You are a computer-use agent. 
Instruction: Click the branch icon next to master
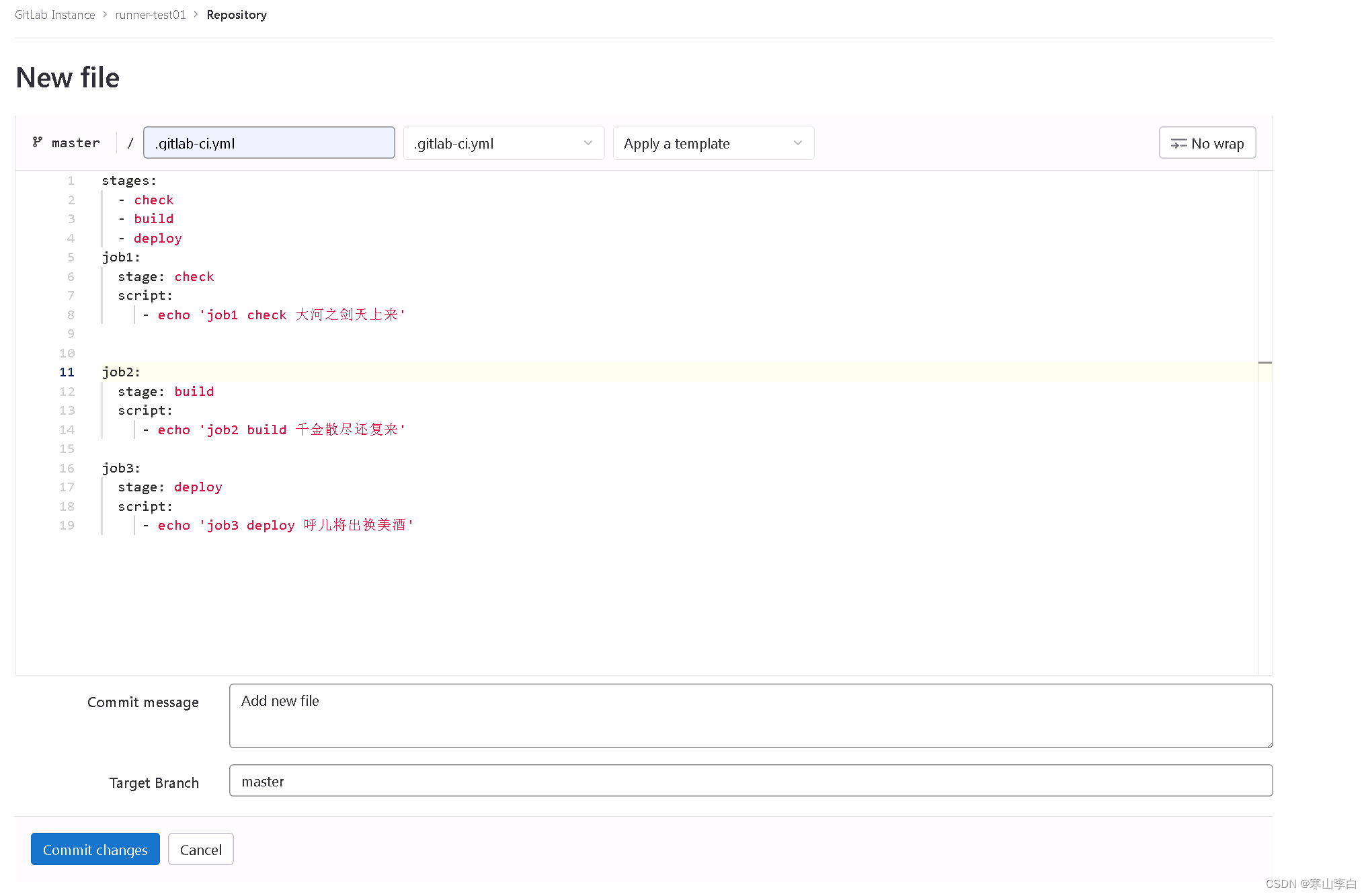[38, 142]
